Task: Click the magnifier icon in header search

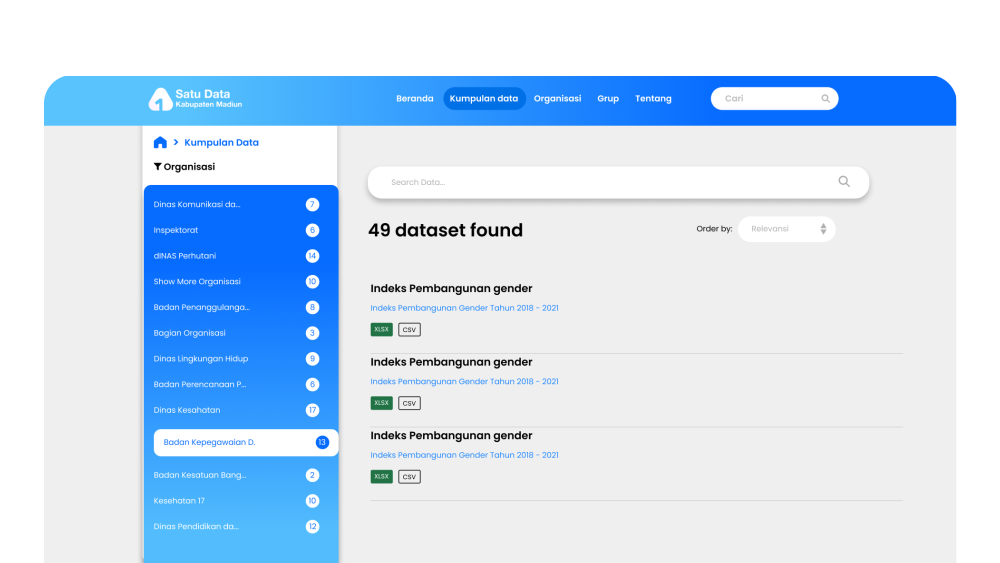Action: click(x=825, y=99)
